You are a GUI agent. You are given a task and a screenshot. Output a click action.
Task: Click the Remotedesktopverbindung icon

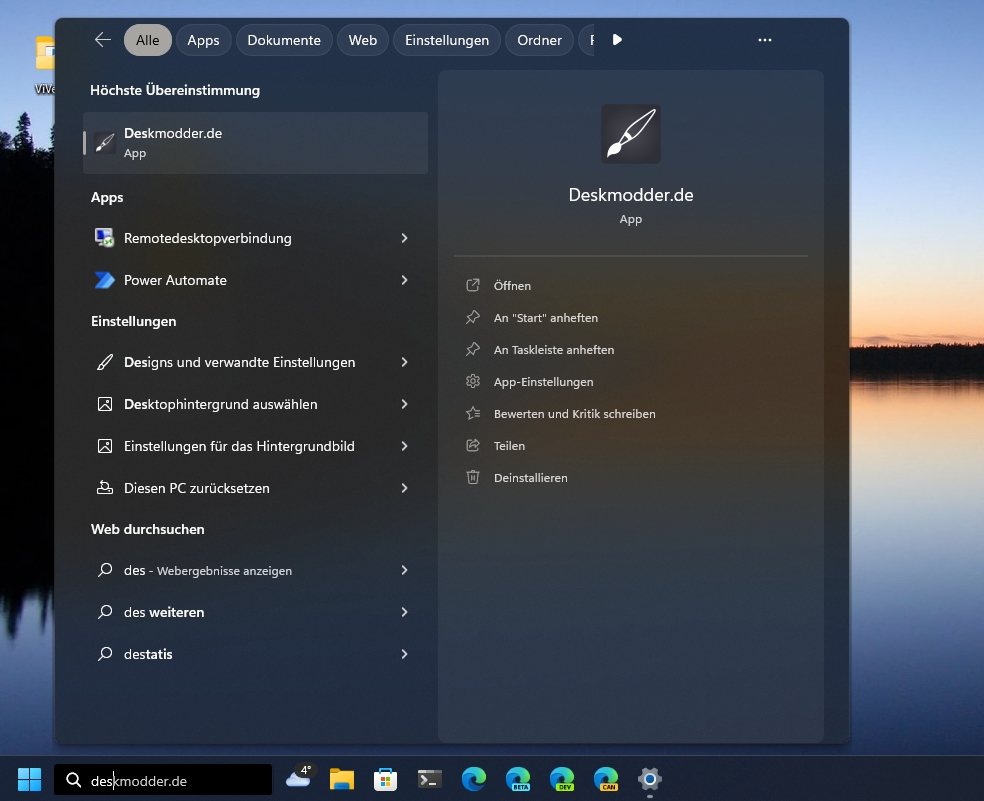pos(105,238)
